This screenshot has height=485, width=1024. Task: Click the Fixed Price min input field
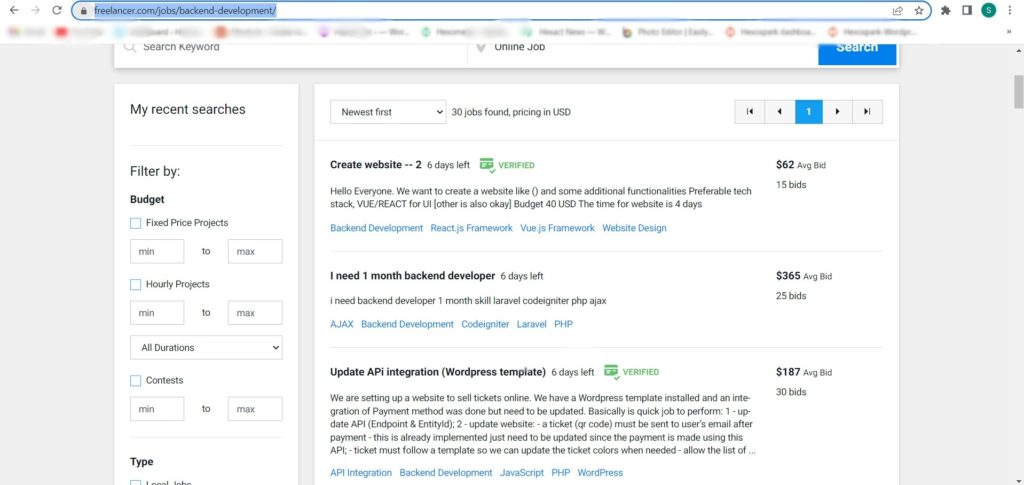157,251
